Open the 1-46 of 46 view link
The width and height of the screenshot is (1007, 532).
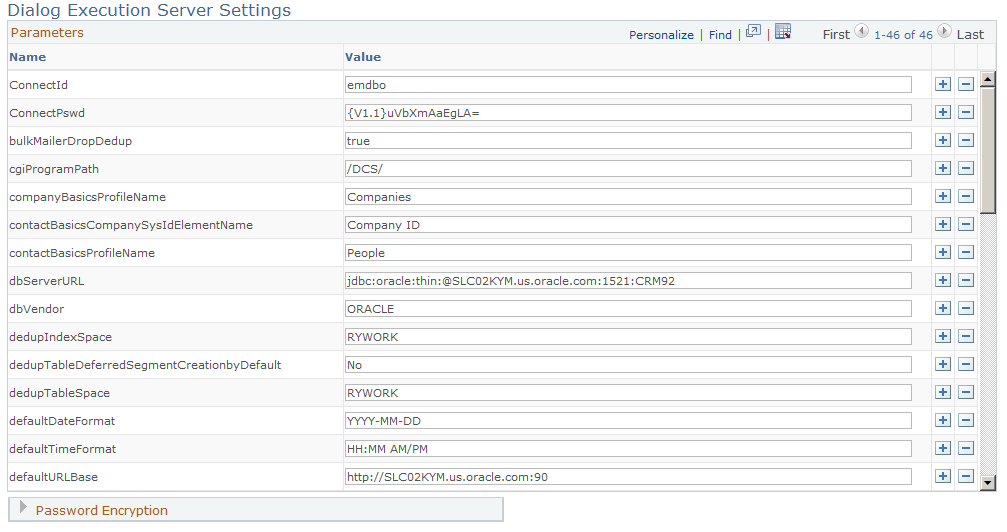[903, 35]
